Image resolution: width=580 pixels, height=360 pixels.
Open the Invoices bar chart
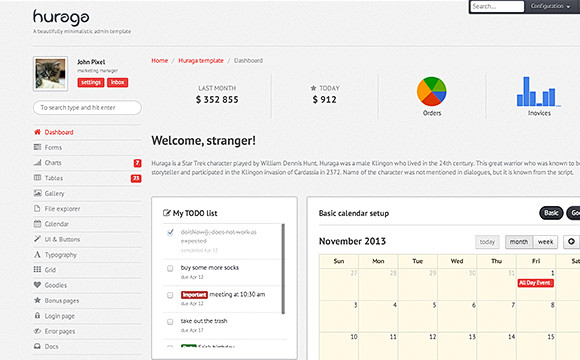point(539,92)
